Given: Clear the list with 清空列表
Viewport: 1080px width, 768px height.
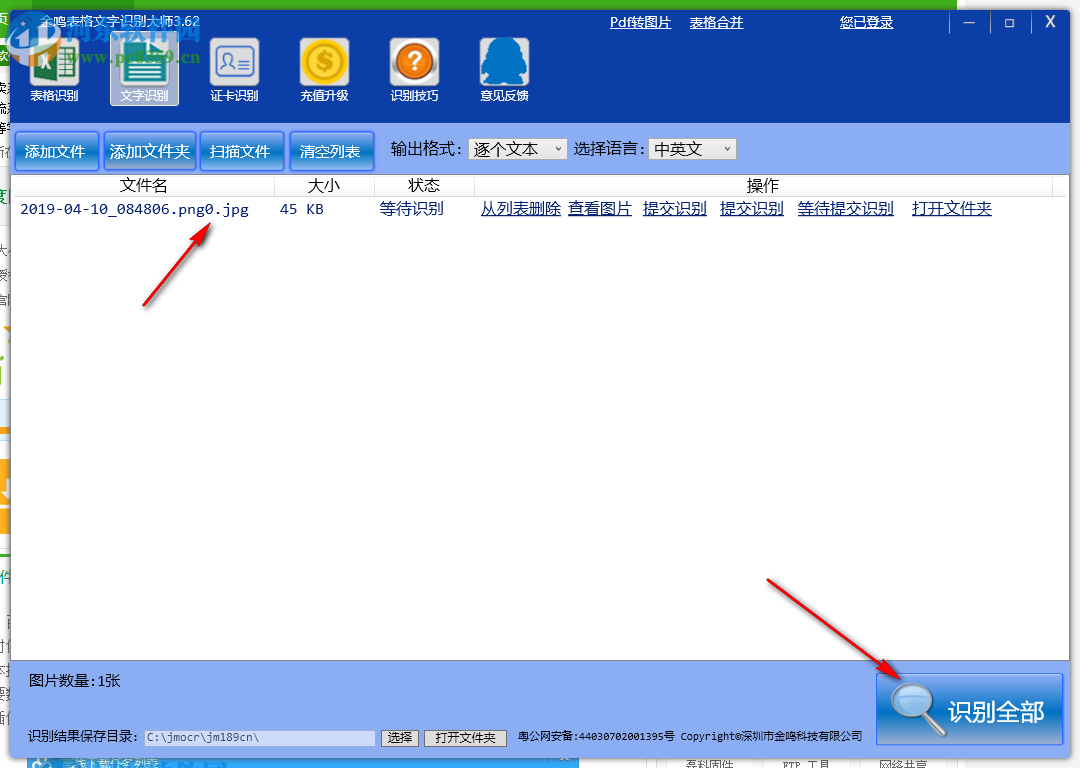Looking at the screenshot, I should tap(331, 150).
